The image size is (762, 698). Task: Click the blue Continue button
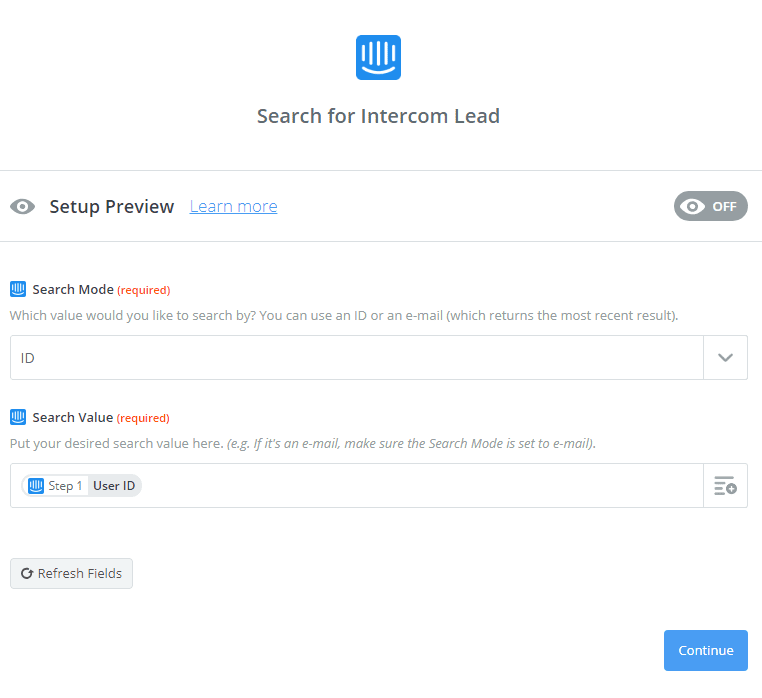[706, 650]
